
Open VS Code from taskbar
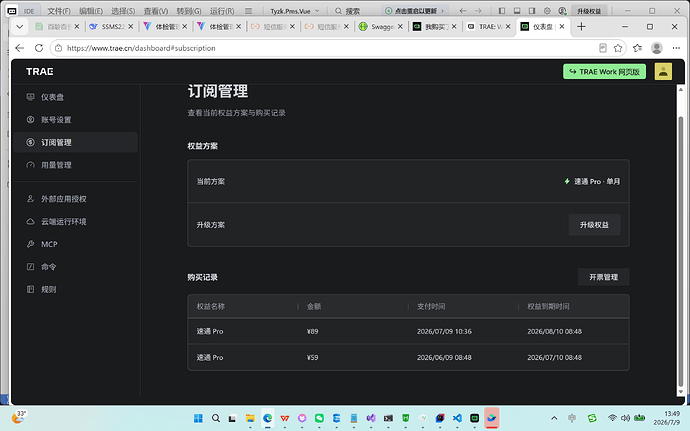tap(457, 418)
